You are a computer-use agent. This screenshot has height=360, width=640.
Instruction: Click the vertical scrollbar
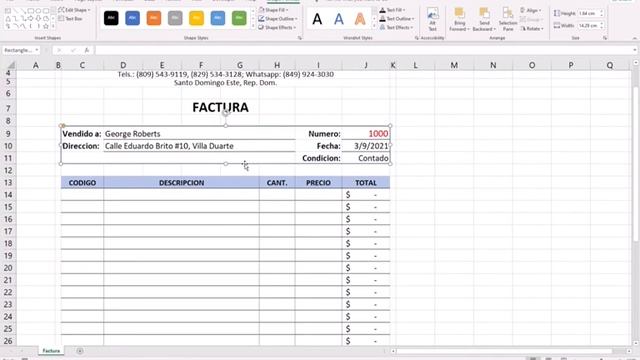(x=636, y=163)
